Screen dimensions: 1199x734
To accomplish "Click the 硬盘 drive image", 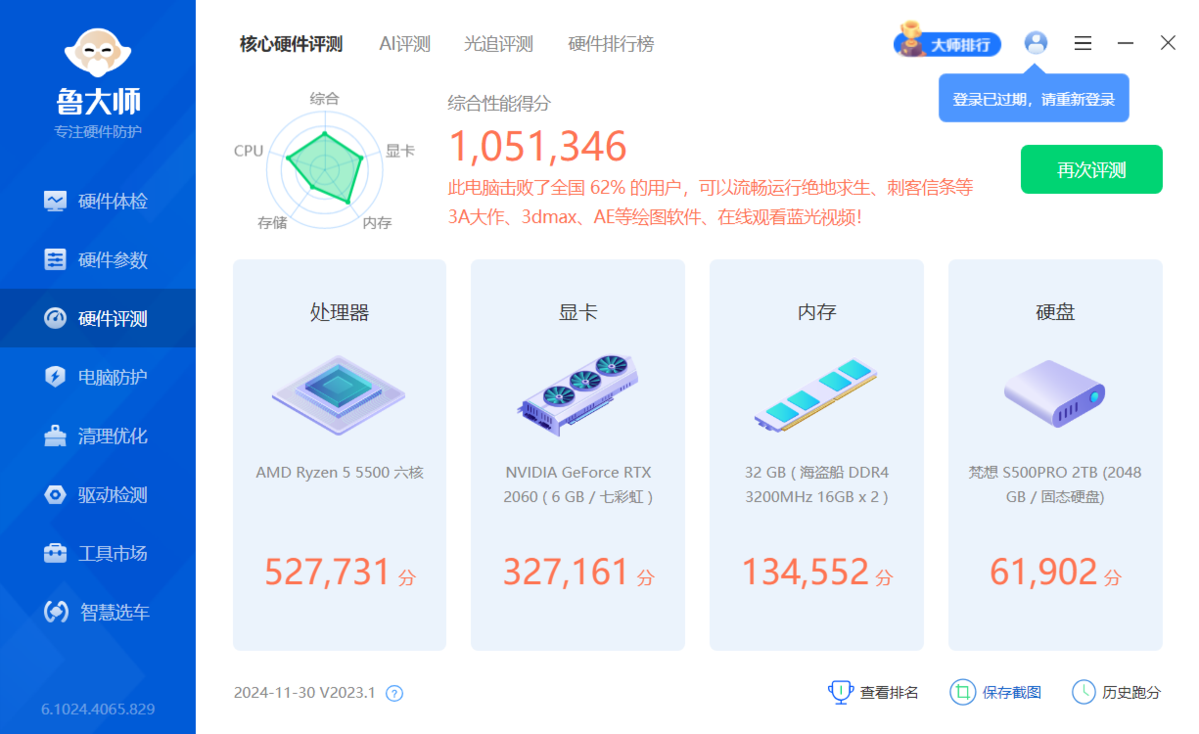I will 1054,394.
